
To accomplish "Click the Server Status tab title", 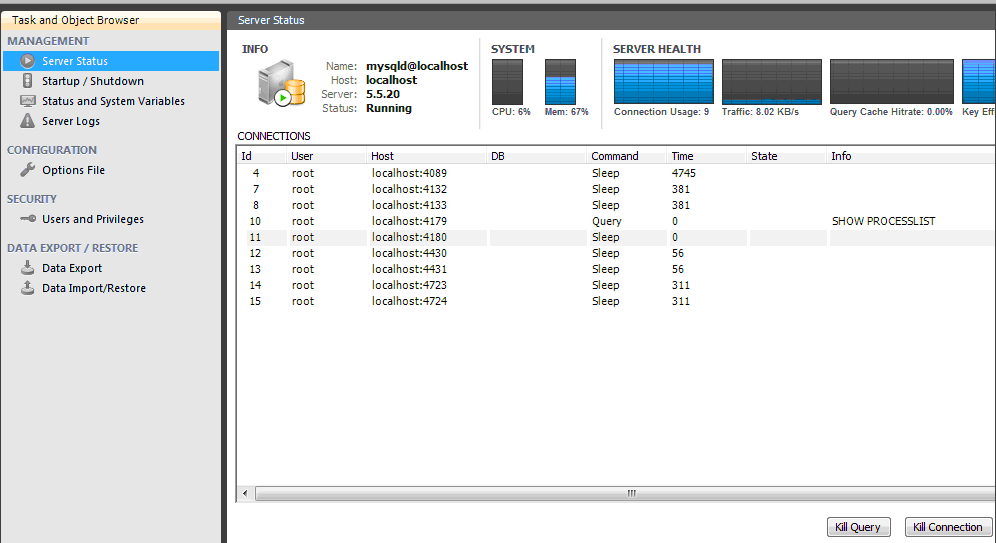I will 271,20.
